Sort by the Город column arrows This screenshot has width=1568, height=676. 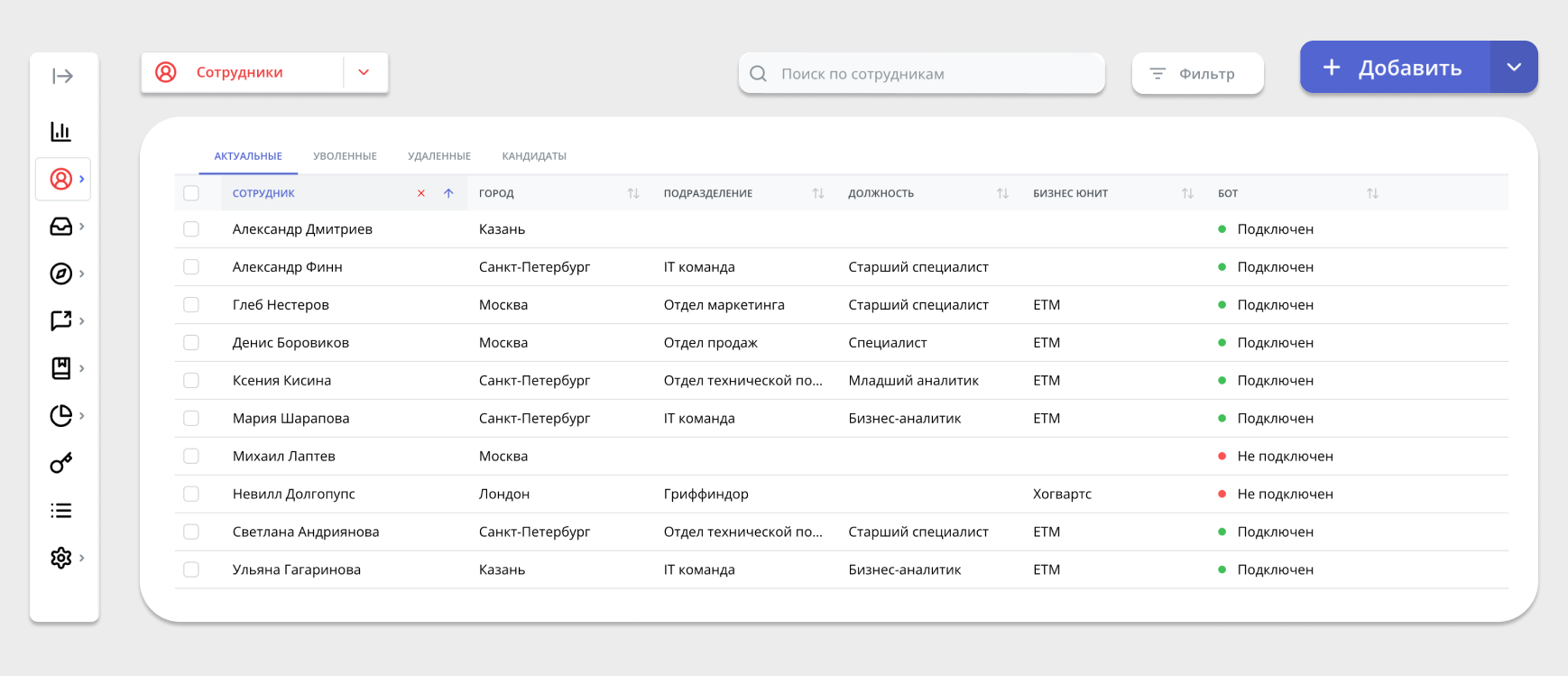point(633,193)
